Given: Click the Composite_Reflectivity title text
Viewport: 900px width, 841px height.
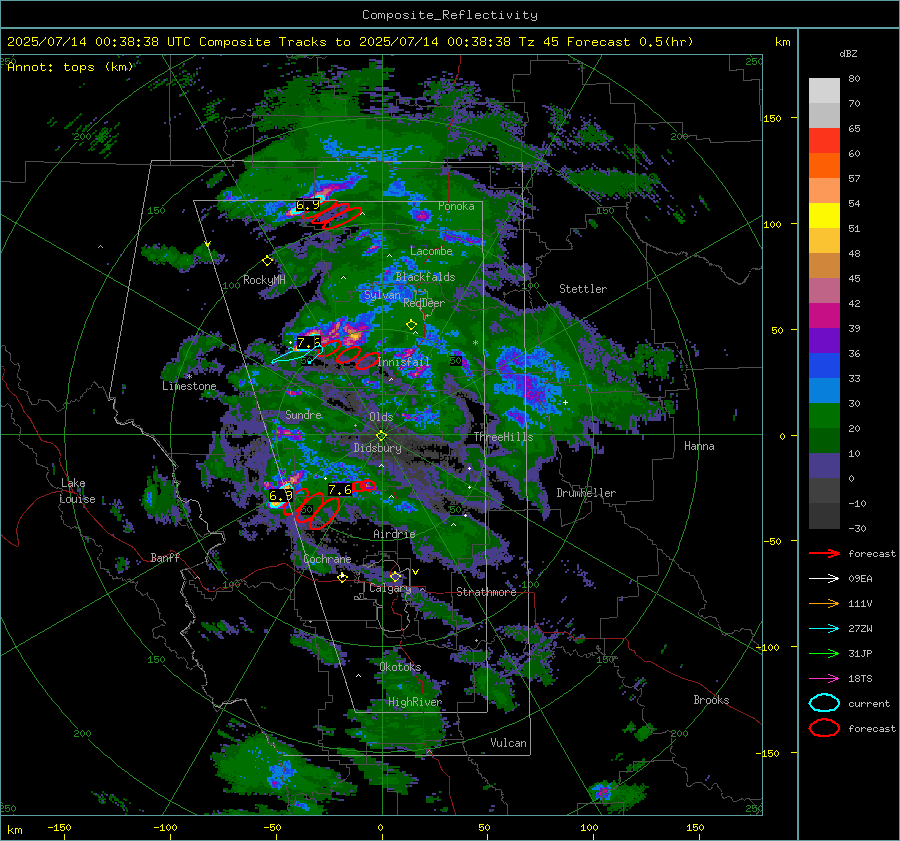Looking at the screenshot, I should pos(450,15).
